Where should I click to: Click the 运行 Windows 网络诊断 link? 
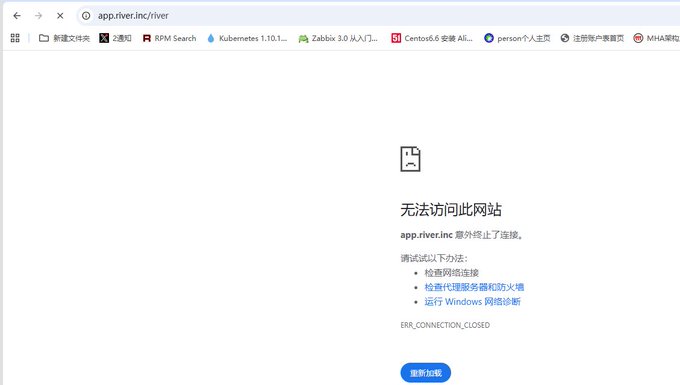472,302
